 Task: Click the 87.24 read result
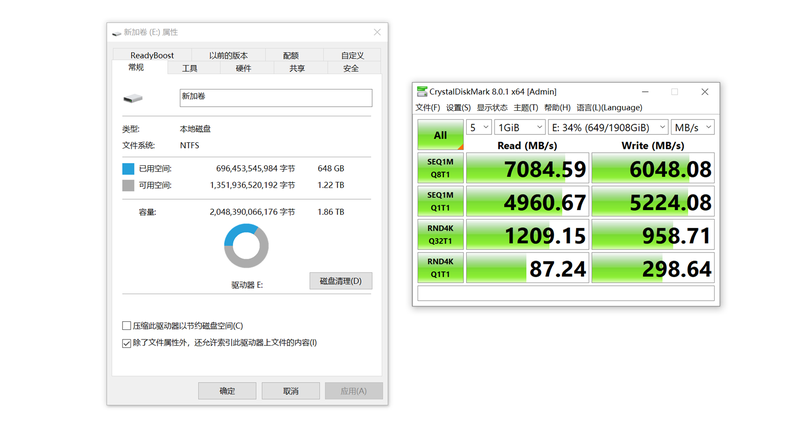point(528,268)
